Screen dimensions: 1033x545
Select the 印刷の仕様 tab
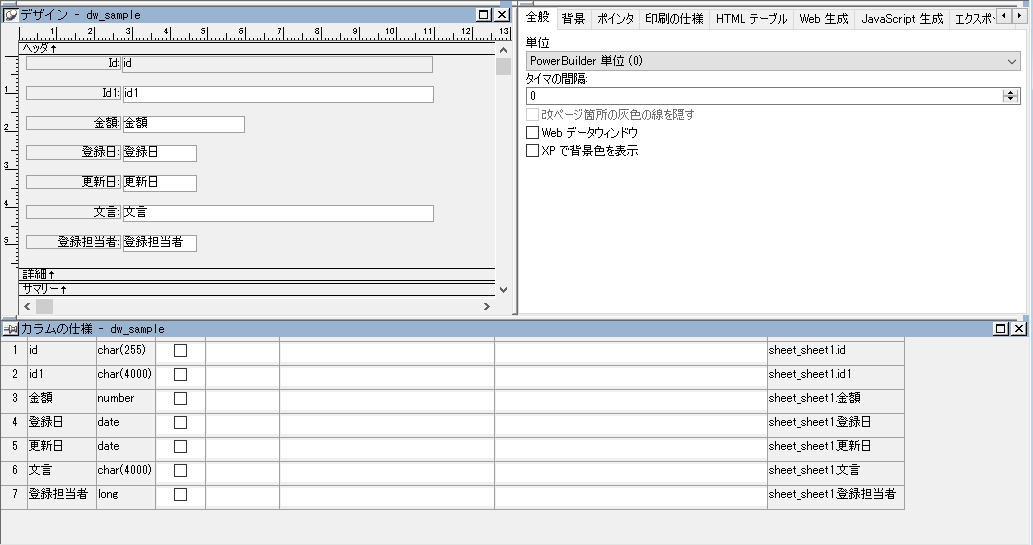[x=674, y=19]
